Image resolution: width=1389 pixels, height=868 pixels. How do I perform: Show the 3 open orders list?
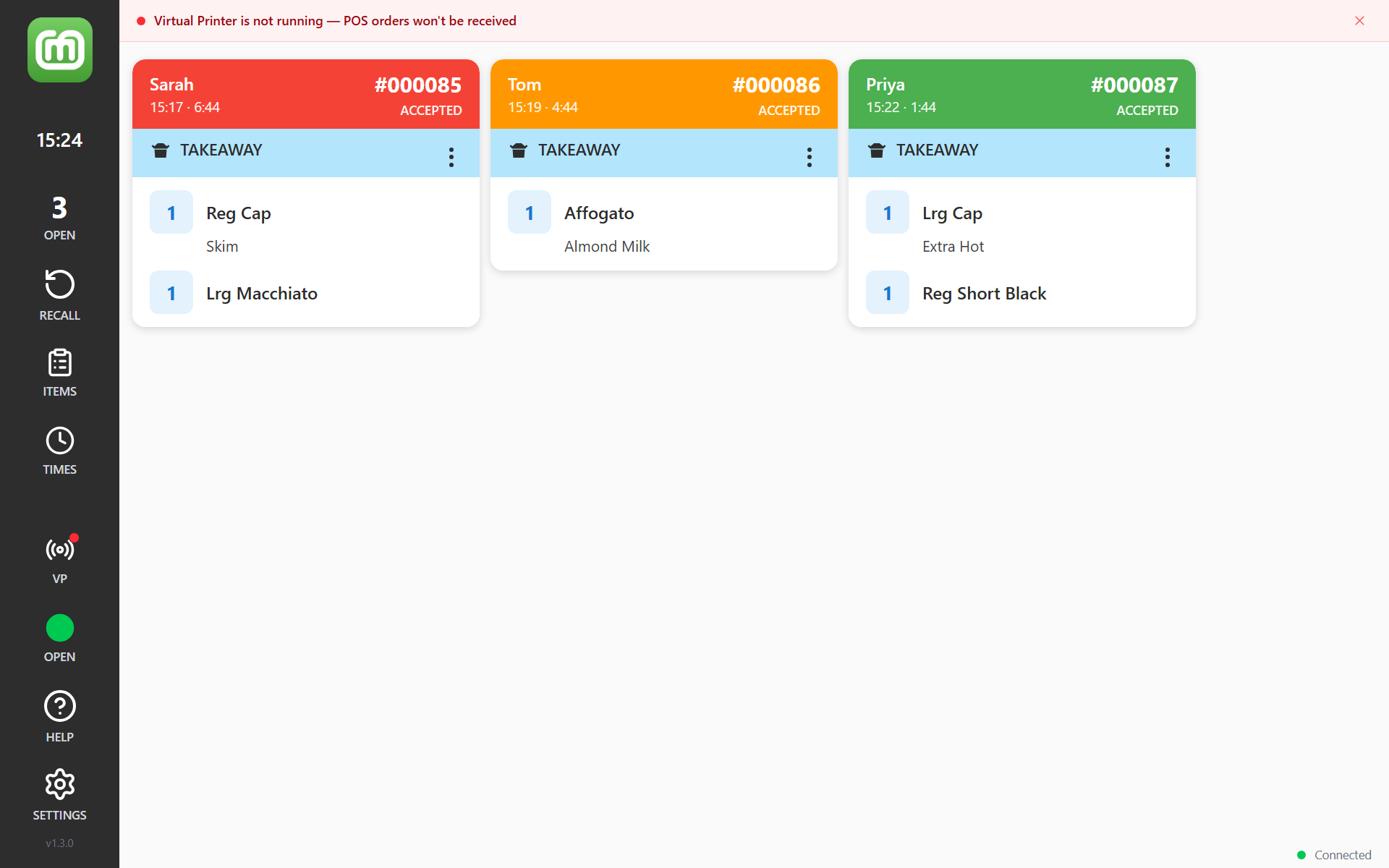pos(59,218)
